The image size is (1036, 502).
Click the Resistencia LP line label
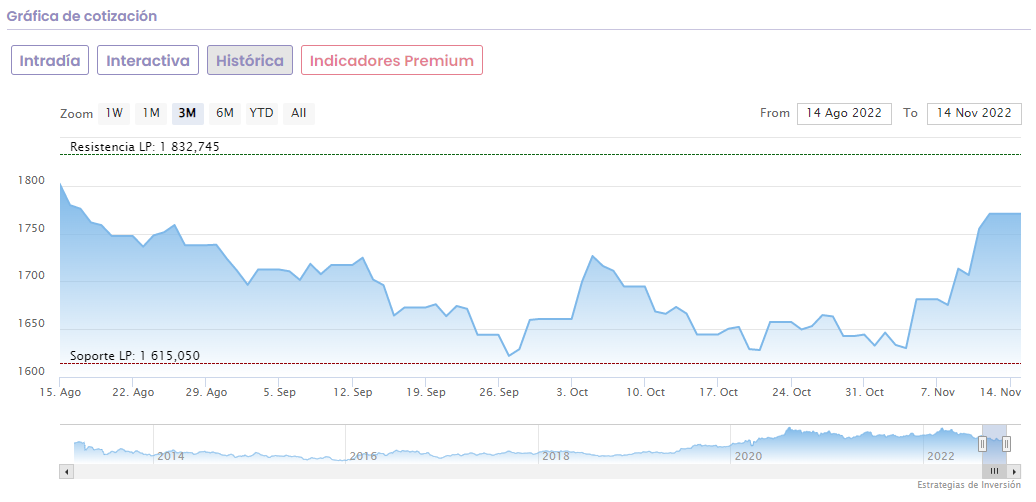click(x=144, y=147)
